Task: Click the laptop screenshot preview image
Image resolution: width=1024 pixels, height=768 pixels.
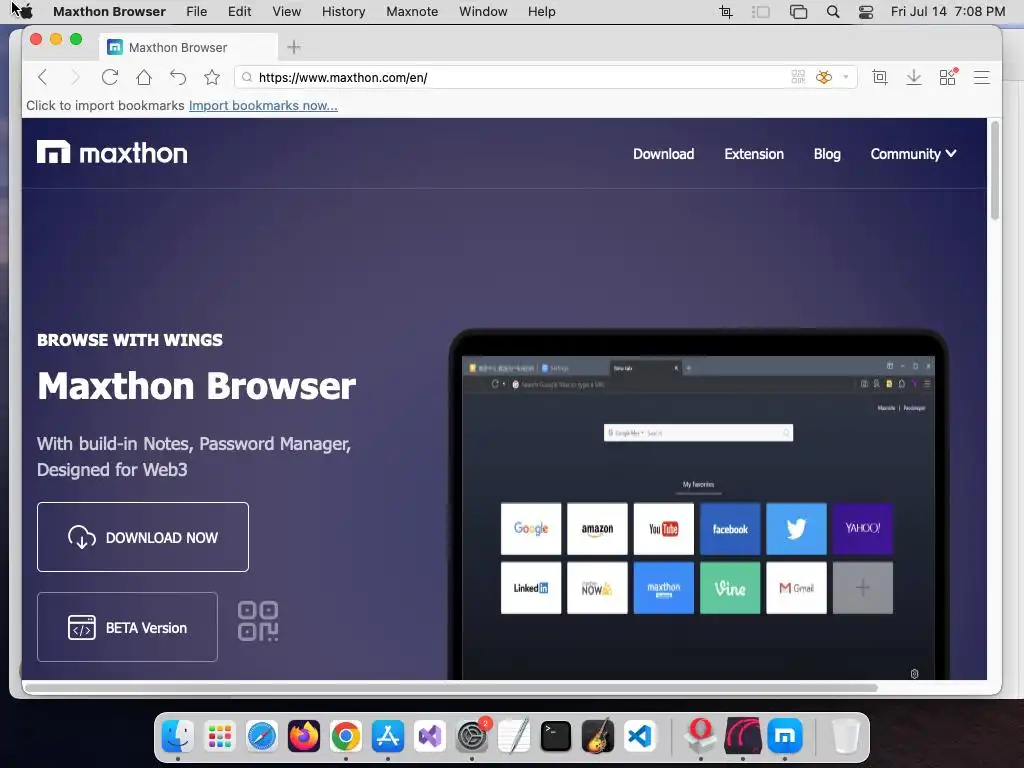Action: [698, 504]
